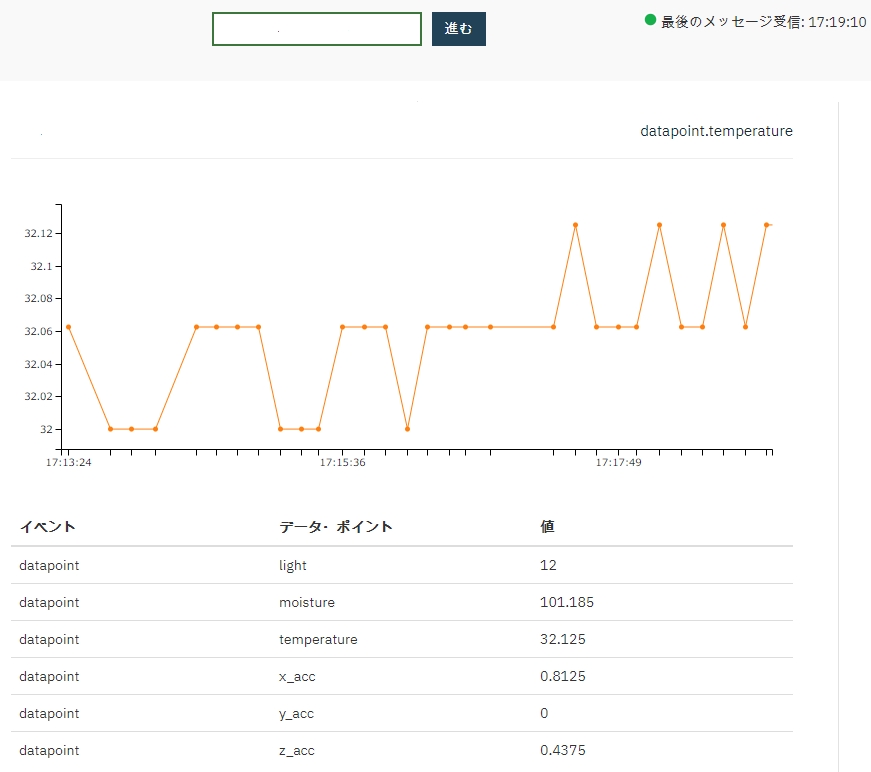
Task: Click the イベント column header
Action: tap(48, 527)
